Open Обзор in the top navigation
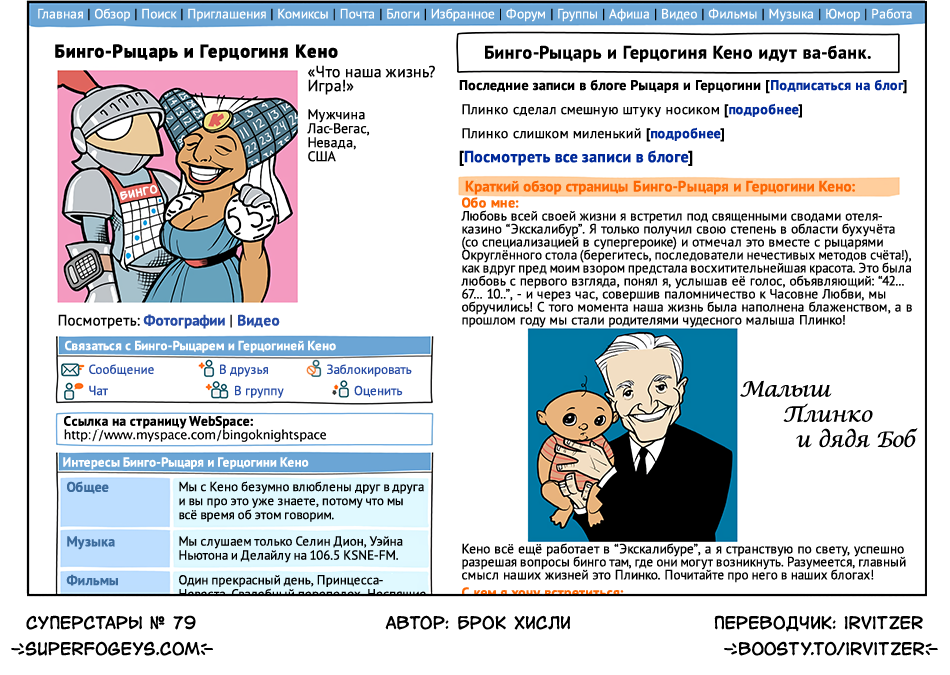Viewport: 950px width, 675px height. [112, 14]
